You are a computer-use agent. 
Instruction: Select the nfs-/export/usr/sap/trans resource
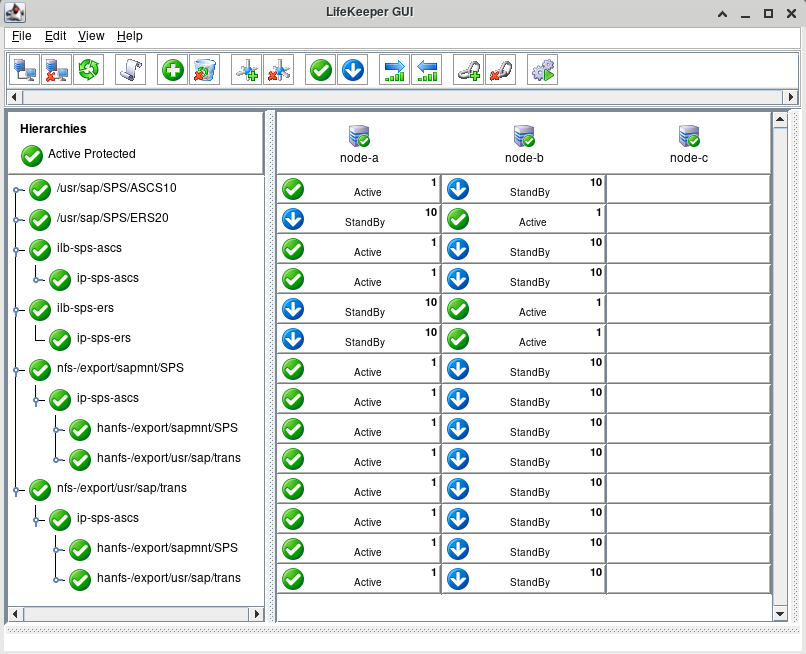[x=122, y=488]
